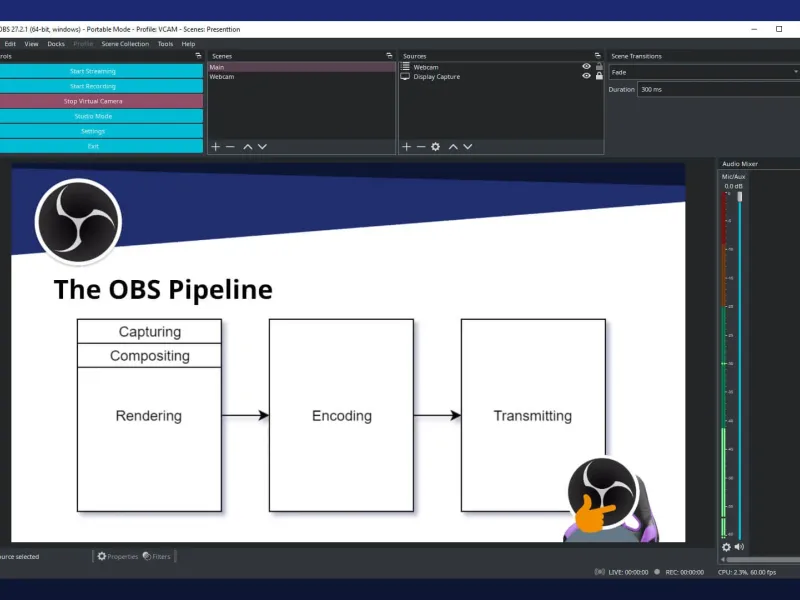The width and height of the screenshot is (800, 600).
Task: Move the selected scene up
Action: tap(247, 147)
